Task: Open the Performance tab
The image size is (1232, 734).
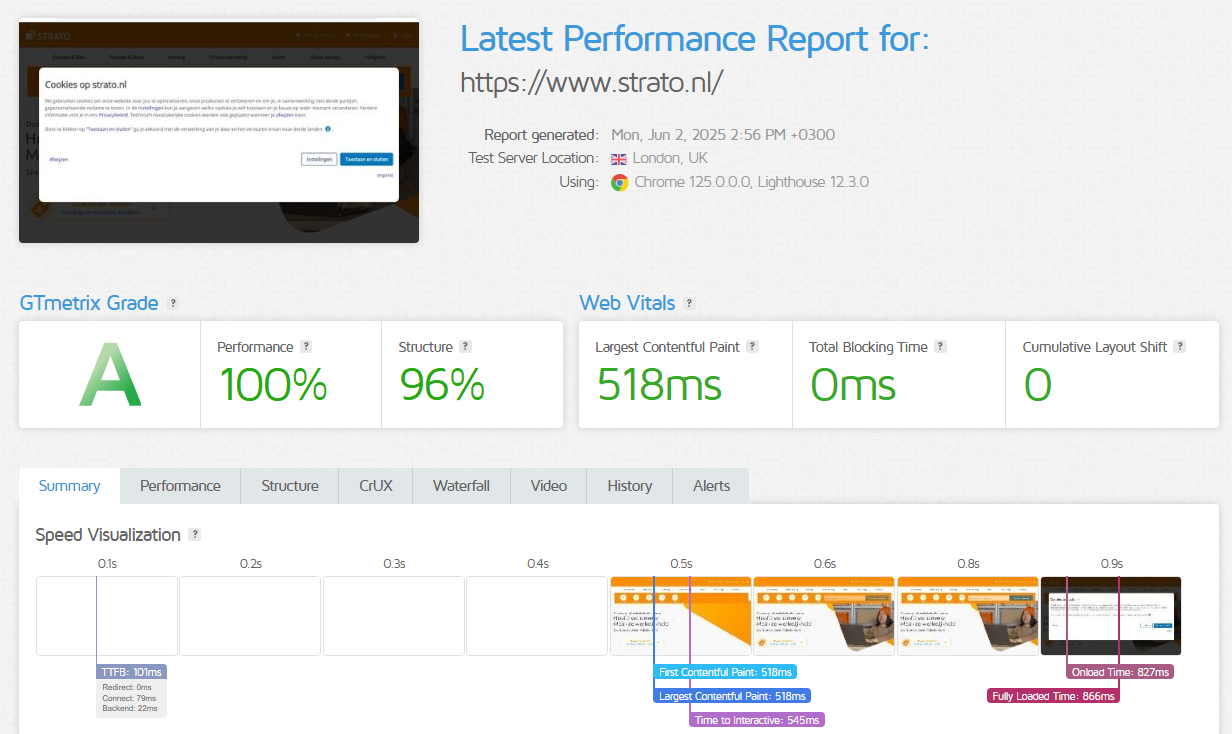Action: (x=180, y=486)
